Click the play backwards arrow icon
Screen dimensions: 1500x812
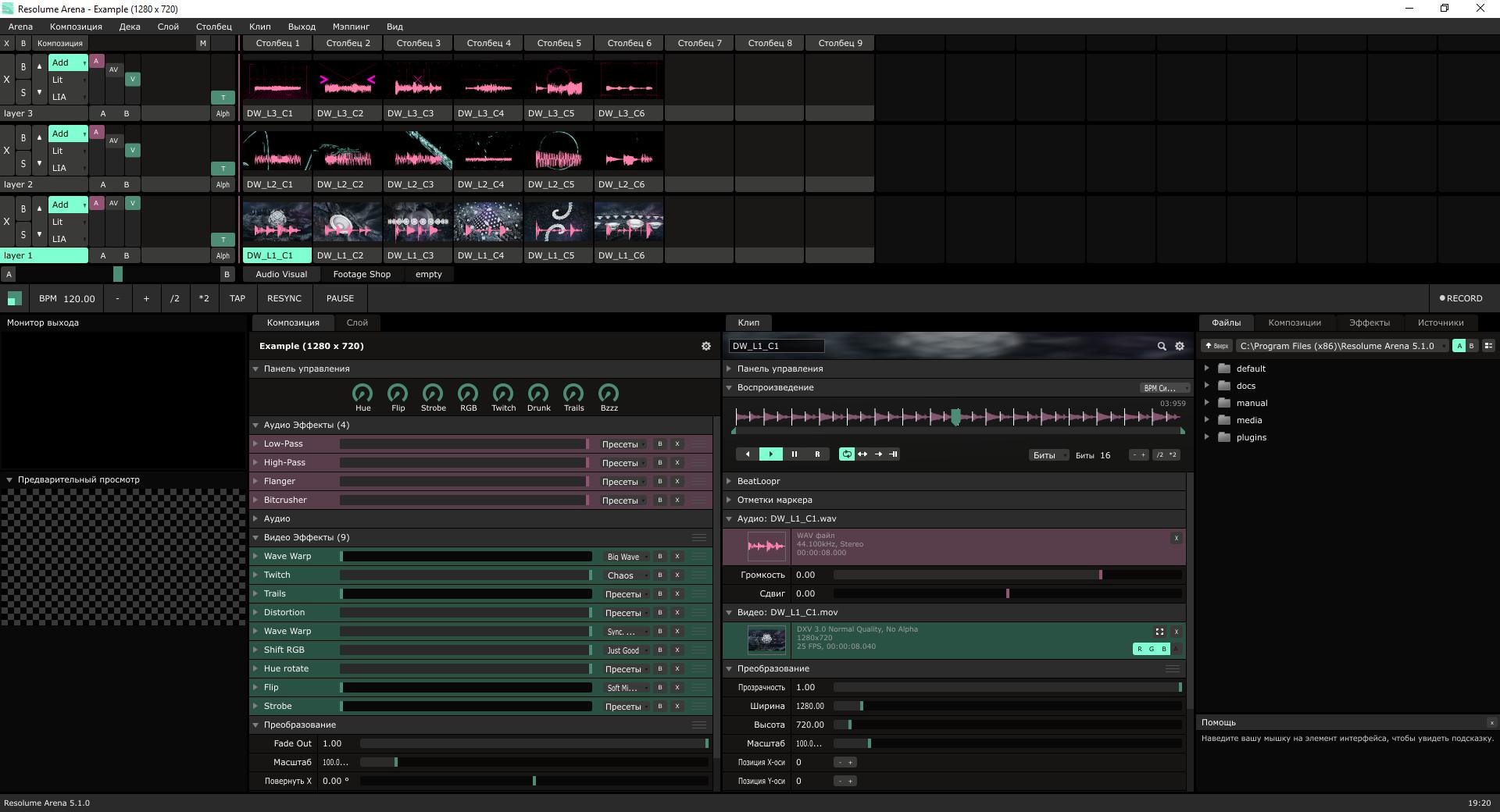(748, 454)
